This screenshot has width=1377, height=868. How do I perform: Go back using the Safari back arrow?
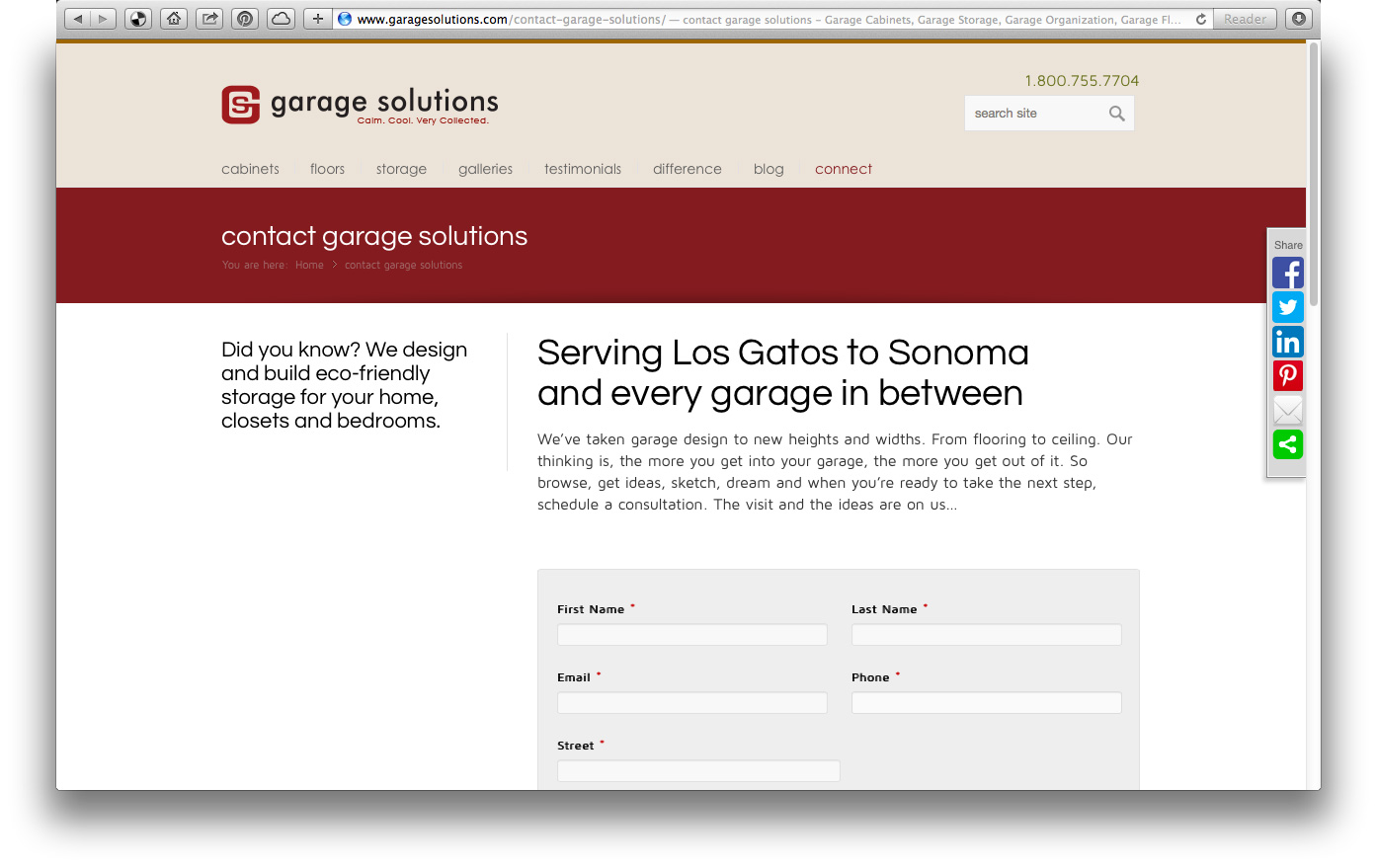pyautogui.click(x=78, y=19)
